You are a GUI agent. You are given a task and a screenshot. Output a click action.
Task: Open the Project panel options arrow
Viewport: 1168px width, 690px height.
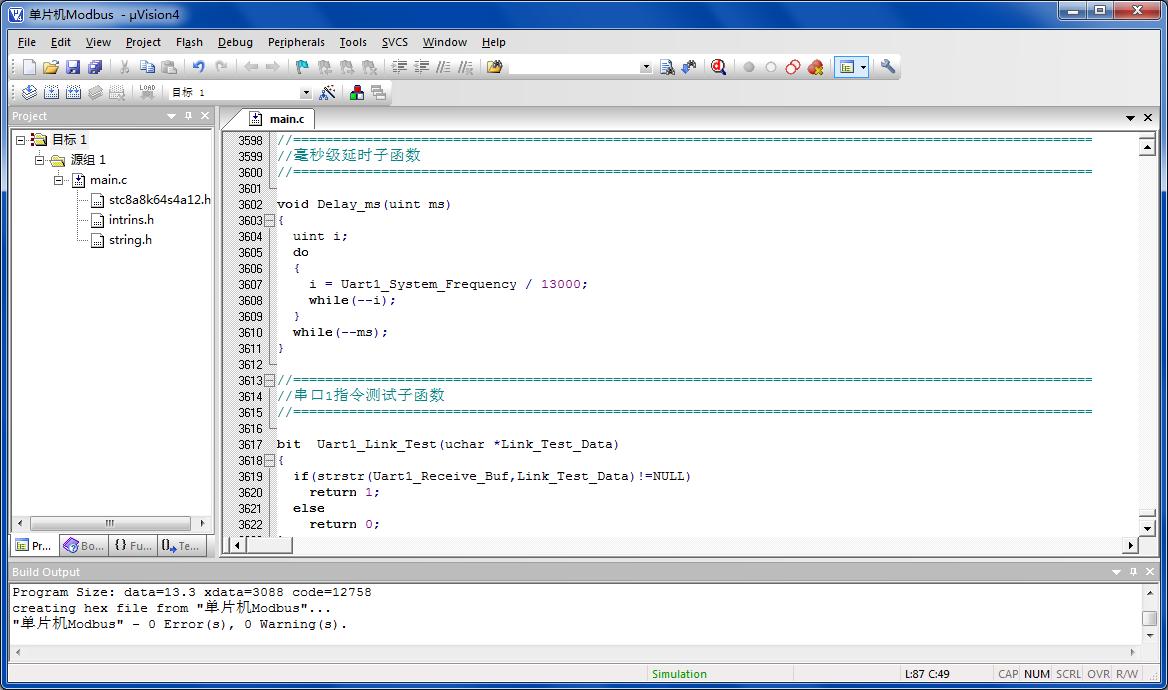[x=171, y=116]
